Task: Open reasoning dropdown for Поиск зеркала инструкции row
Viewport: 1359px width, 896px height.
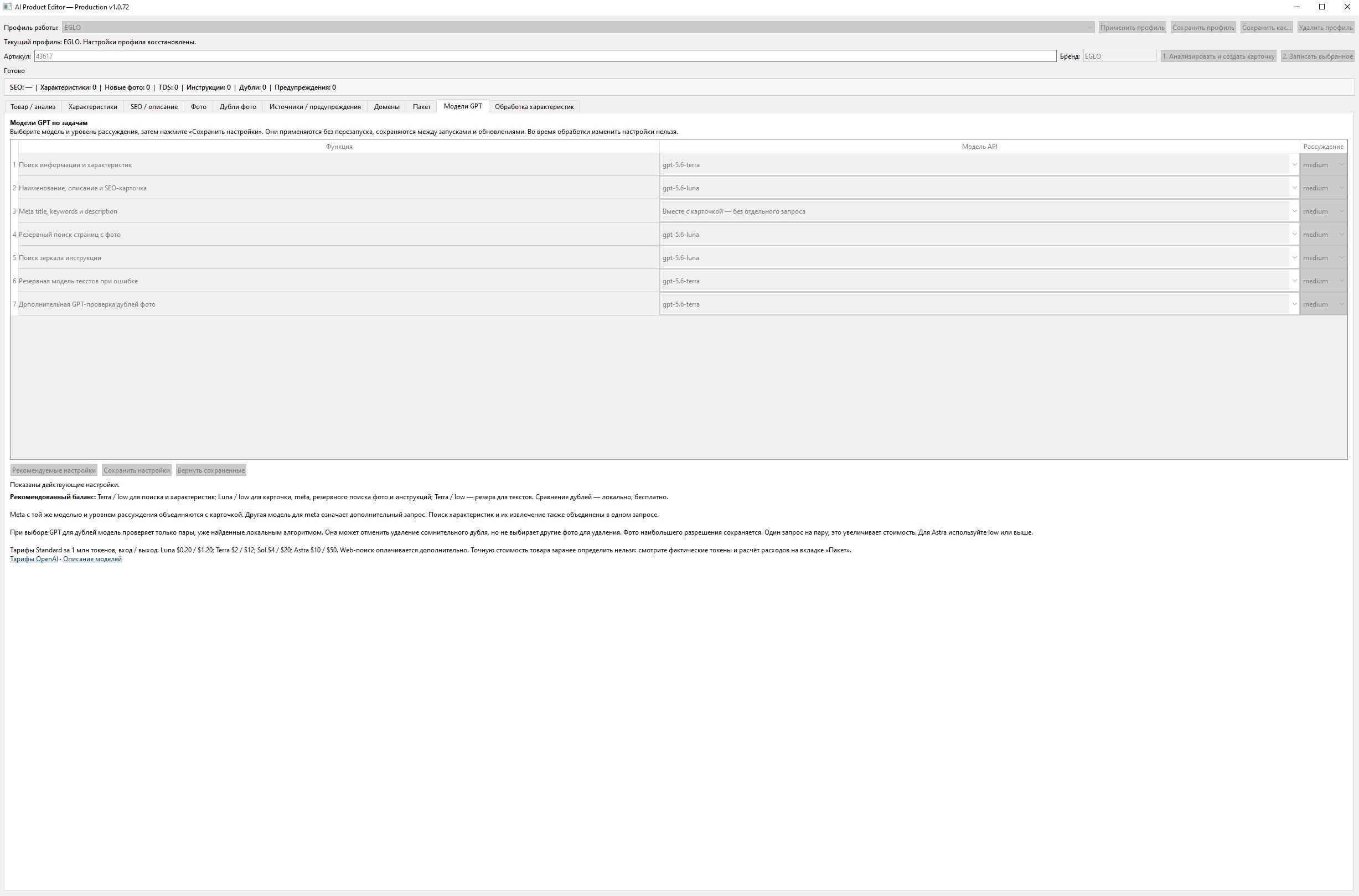Action: pos(1323,258)
